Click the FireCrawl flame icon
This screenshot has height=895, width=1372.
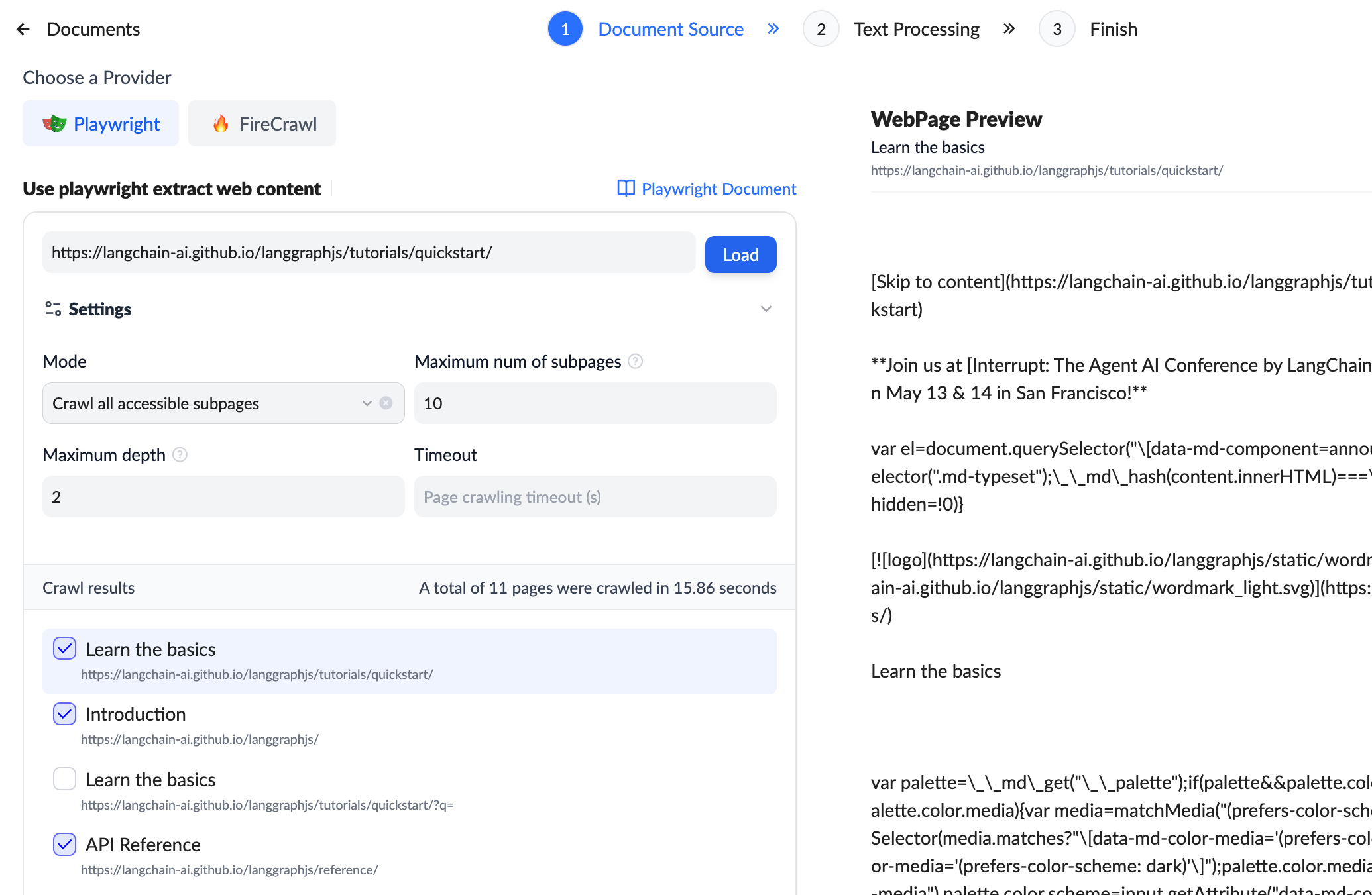pos(221,124)
